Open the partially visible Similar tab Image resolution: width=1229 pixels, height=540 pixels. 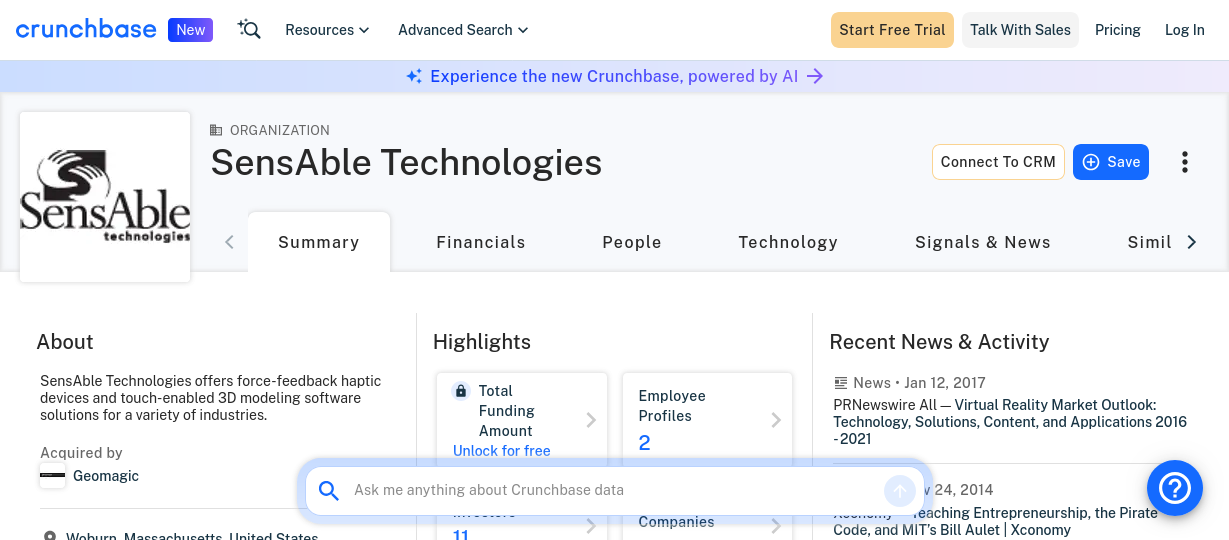(1149, 242)
